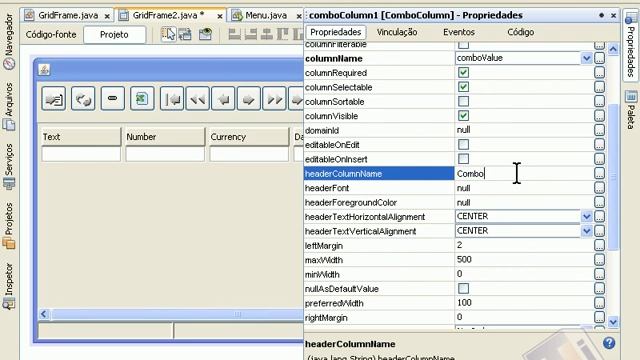Click the leftMargin value field
The width and height of the screenshot is (640, 360).
524,245
